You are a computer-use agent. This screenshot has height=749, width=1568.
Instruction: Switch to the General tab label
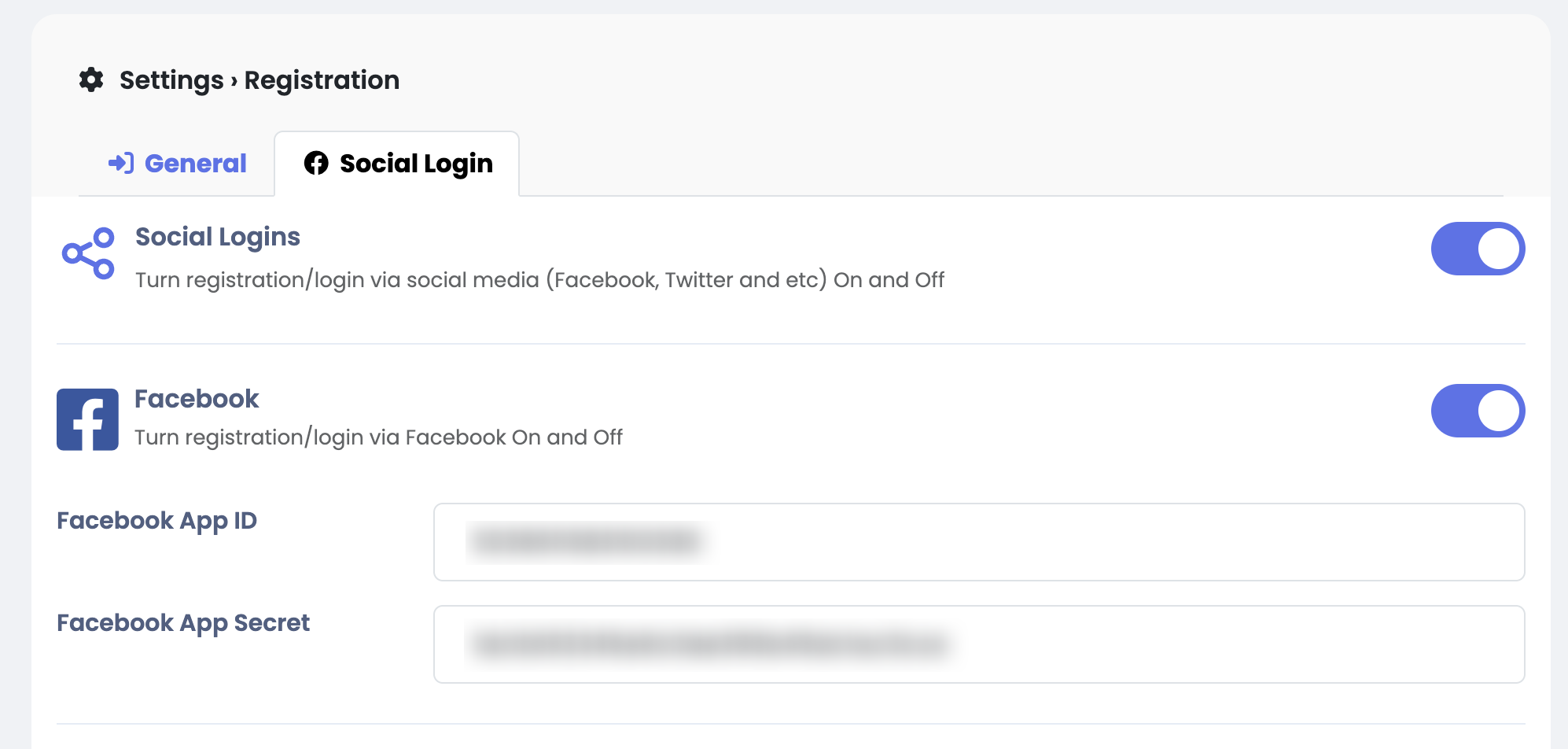coord(195,163)
